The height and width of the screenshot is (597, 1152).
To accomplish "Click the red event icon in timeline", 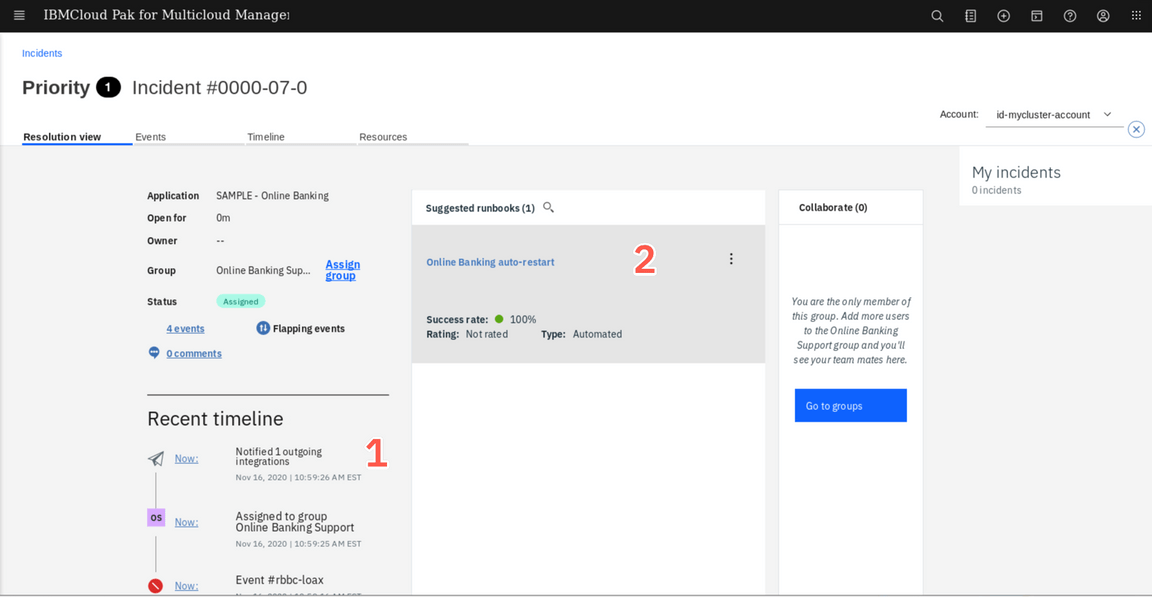I will [156, 585].
